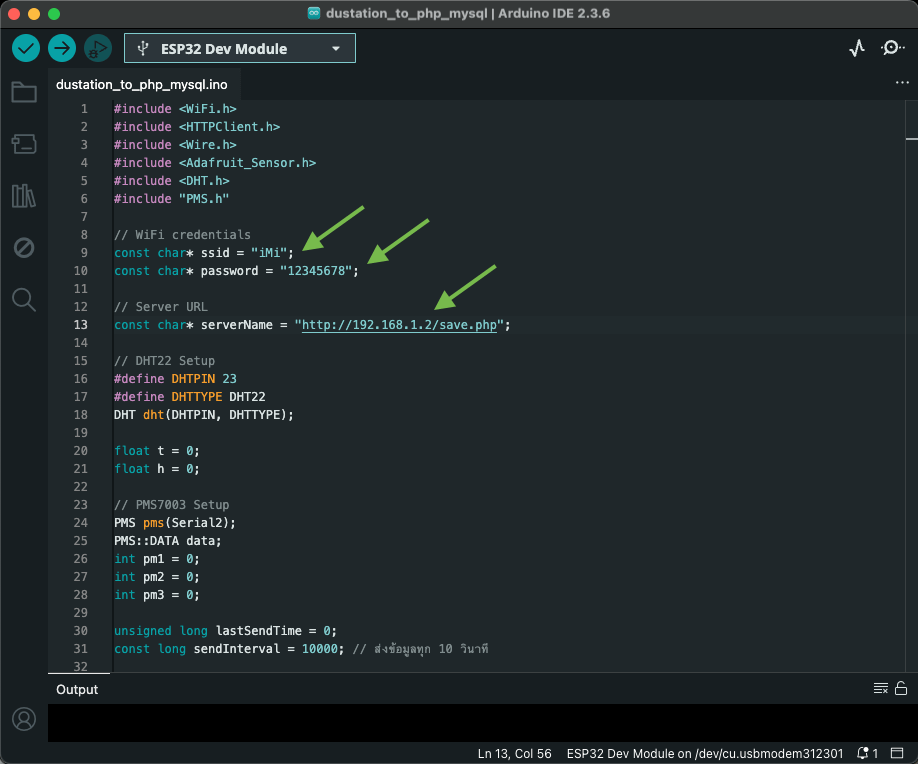This screenshot has height=764, width=918.
Task: Open the user account profile icon
Action: 24,719
